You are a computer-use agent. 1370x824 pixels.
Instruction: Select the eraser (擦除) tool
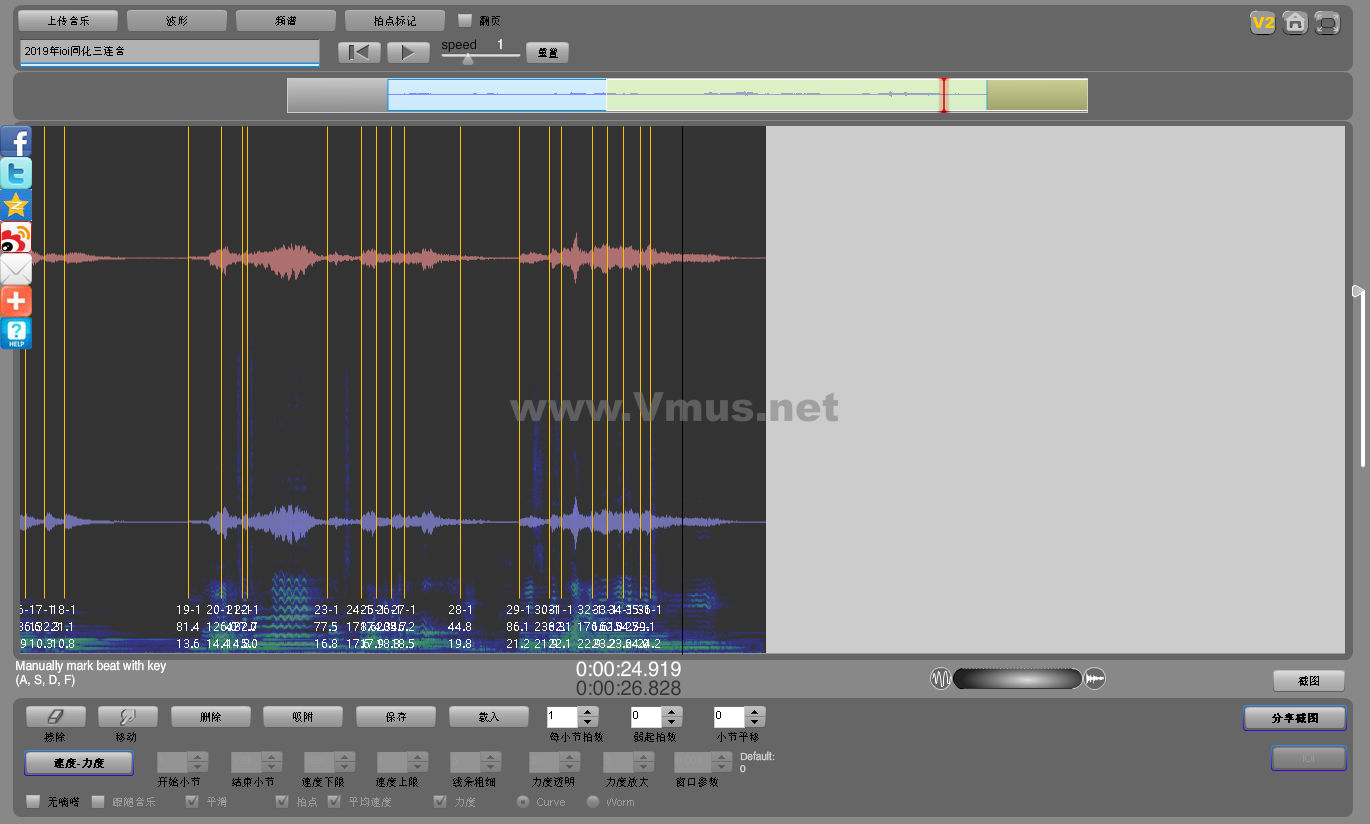56,716
